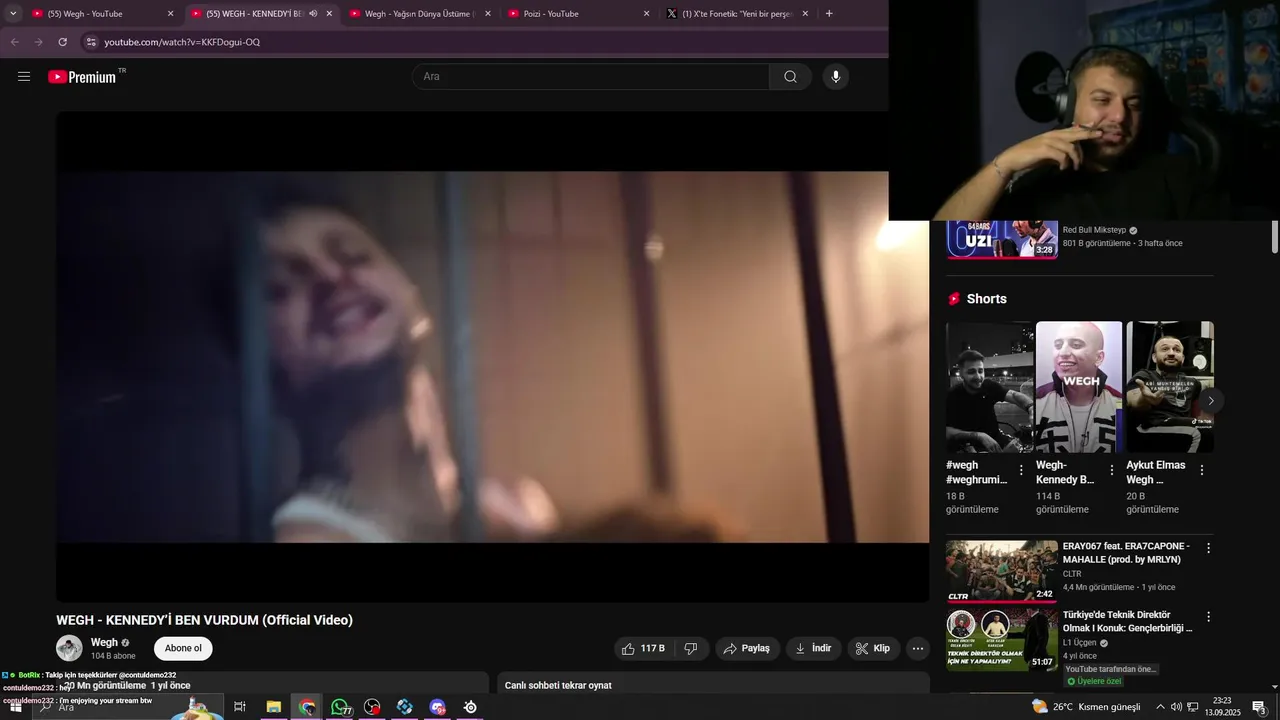The height and width of the screenshot is (720, 1280).
Task: Open more actions three-dot menu under video
Action: pos(918,649)
